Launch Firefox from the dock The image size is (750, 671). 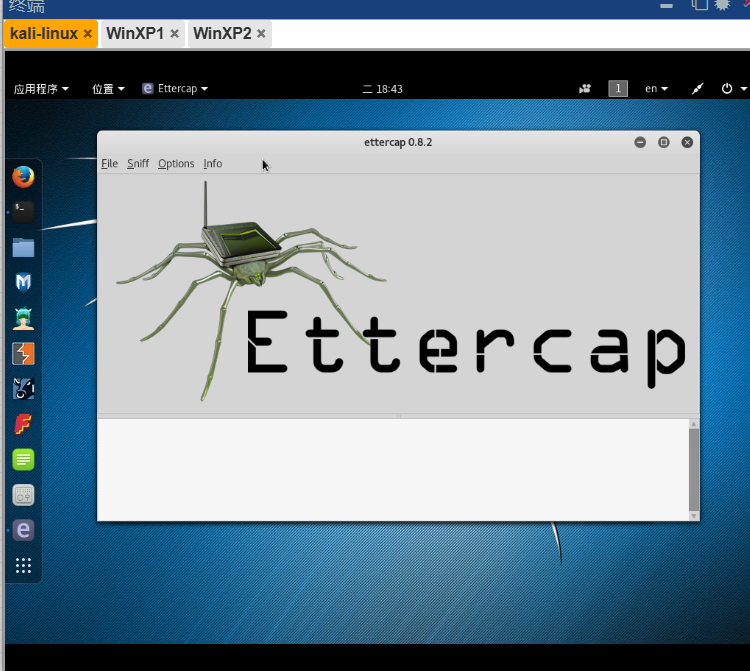coord(23,177)
